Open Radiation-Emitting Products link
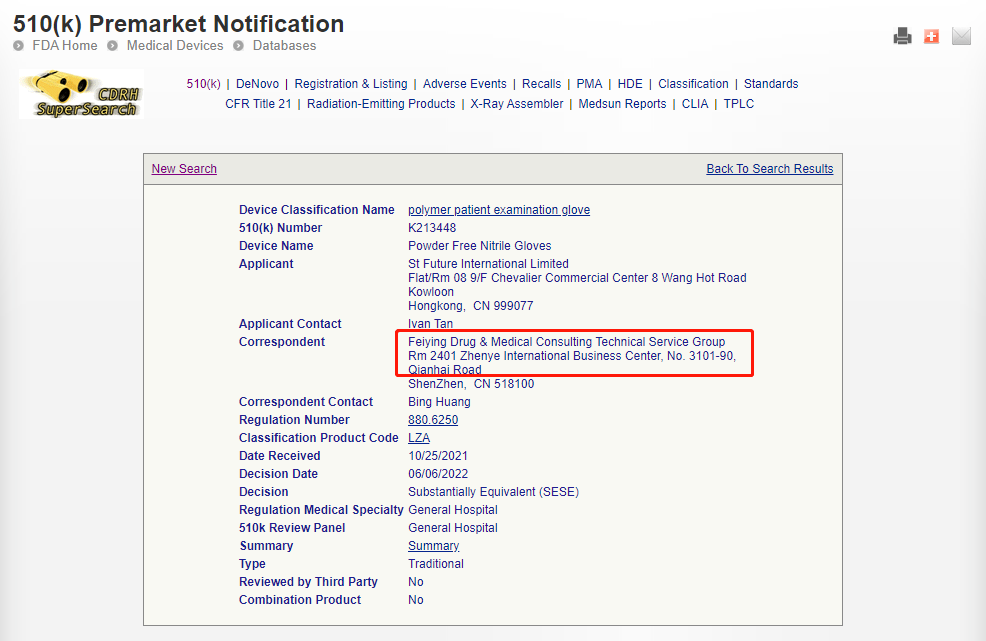This screenshot has width=986, height=641. coord(381,104)
